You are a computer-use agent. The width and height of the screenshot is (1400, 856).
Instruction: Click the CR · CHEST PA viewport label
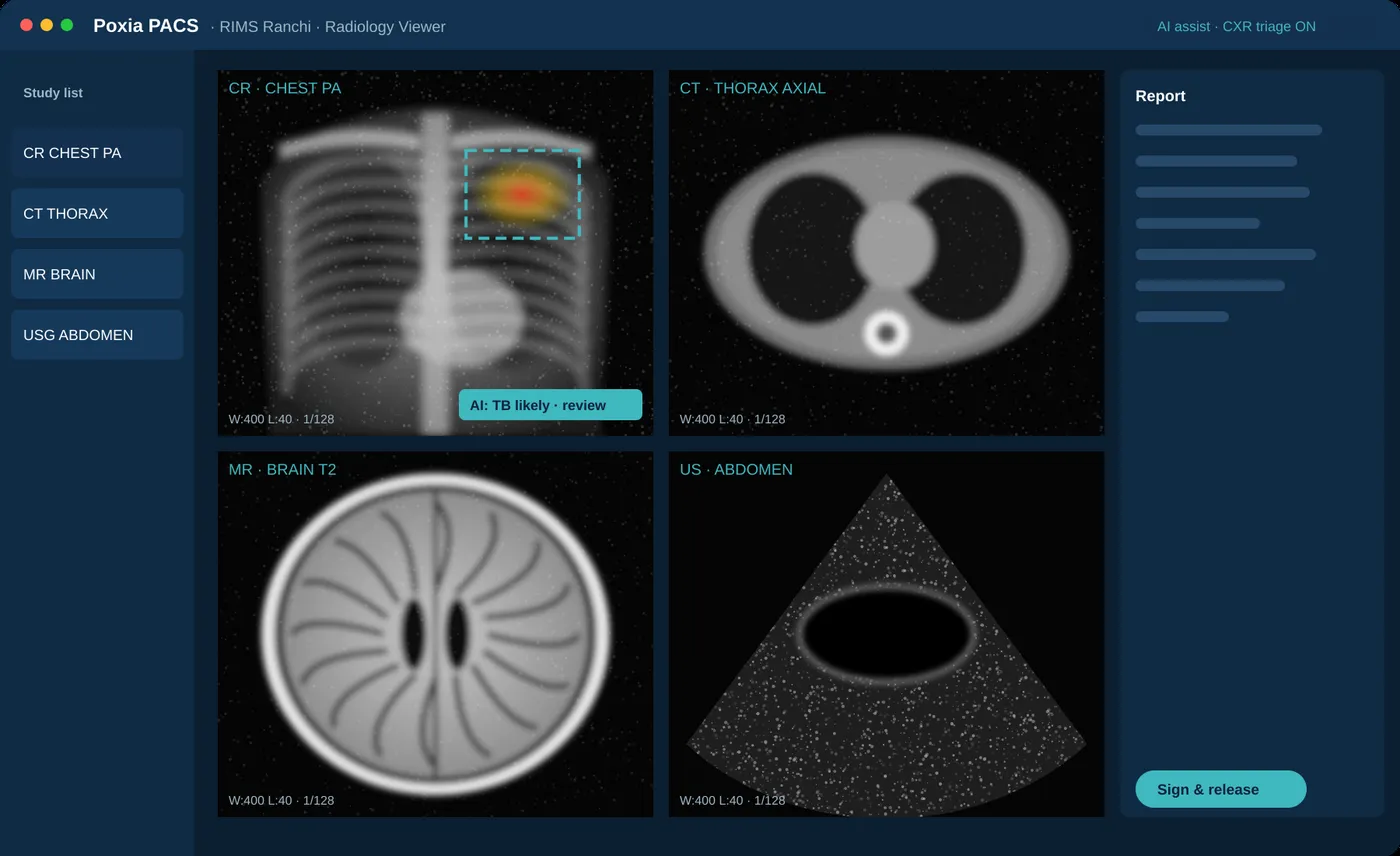pyautogui.click(x=285, y=88)
